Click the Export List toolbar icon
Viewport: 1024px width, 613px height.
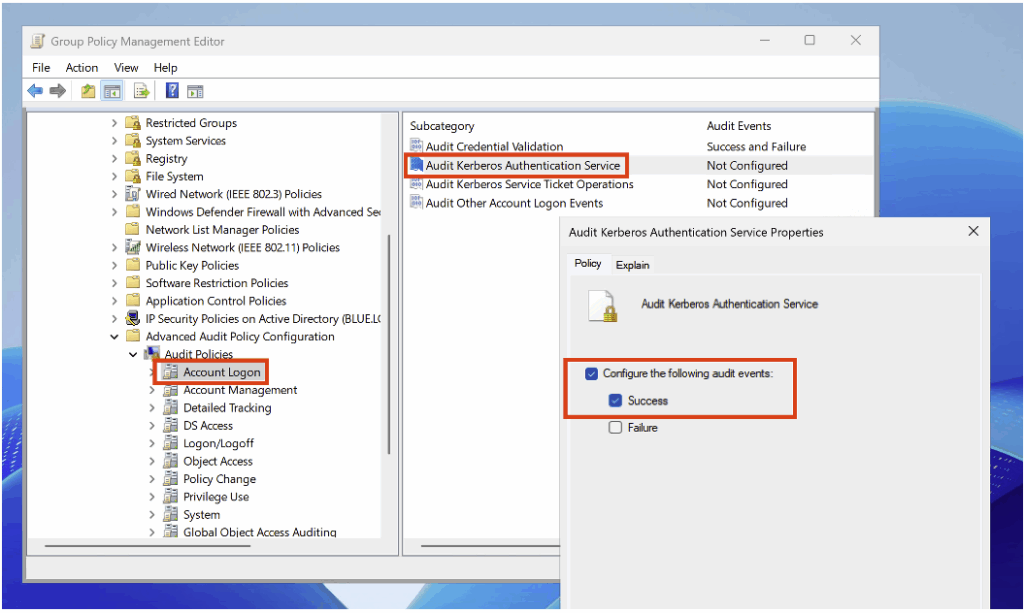click(142, 91)
